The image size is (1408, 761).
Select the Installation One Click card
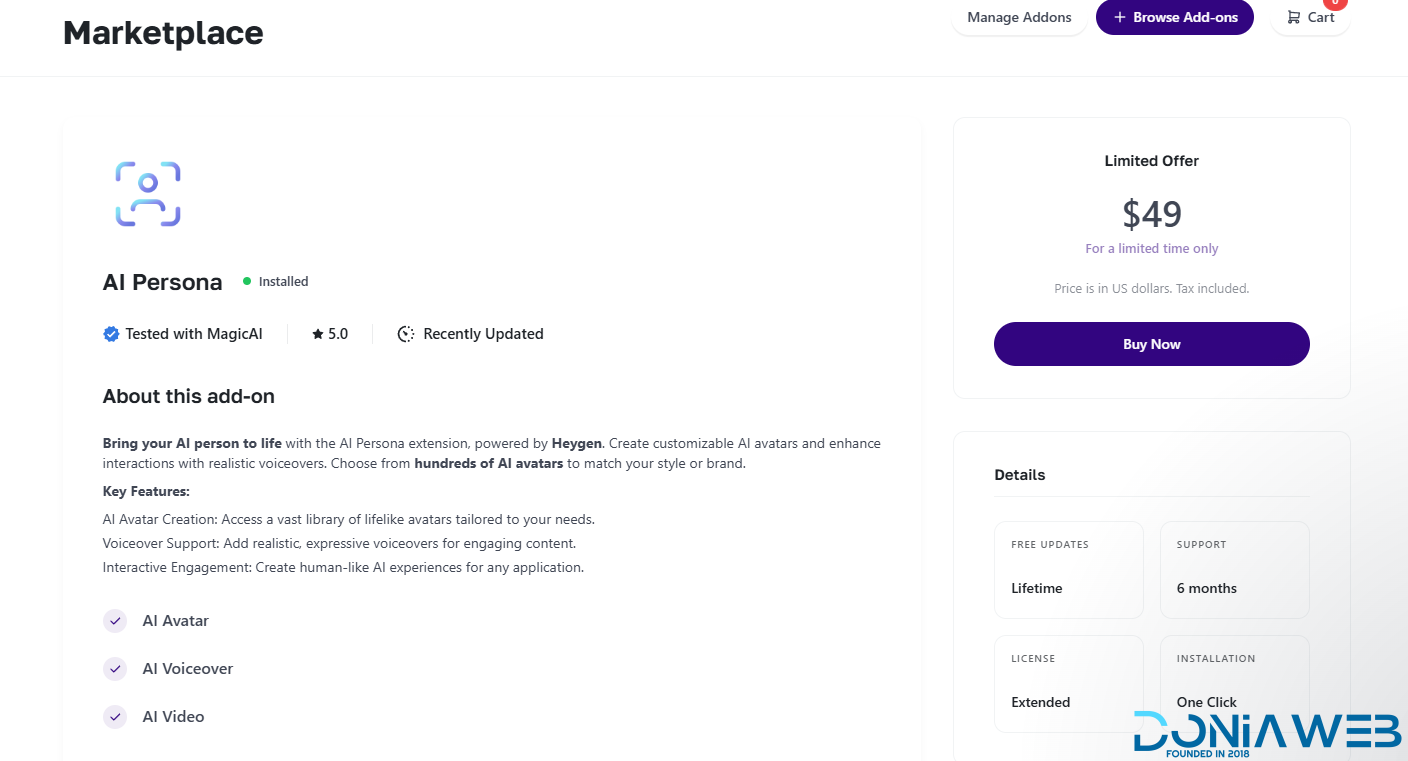pyautogui.click(x=1234, y=683)
